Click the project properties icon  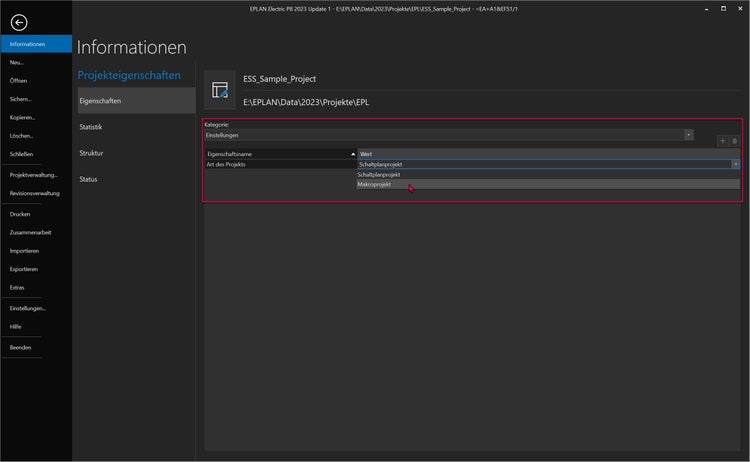[219, 90]
